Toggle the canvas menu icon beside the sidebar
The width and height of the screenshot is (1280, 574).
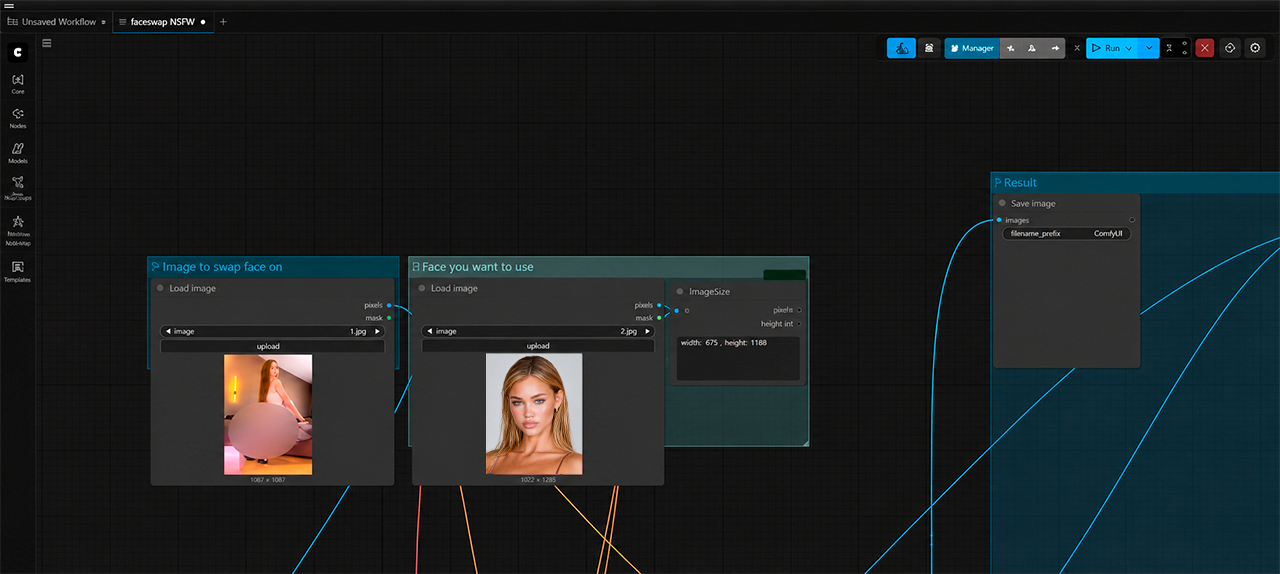47,43
